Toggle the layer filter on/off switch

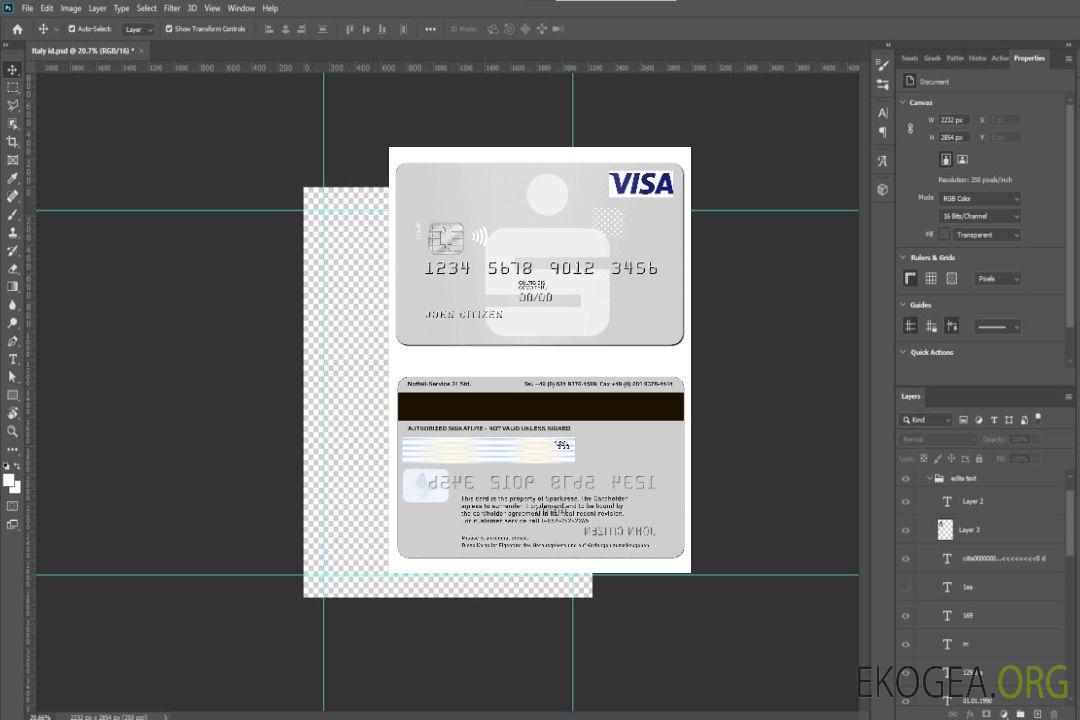[1038, 418]
